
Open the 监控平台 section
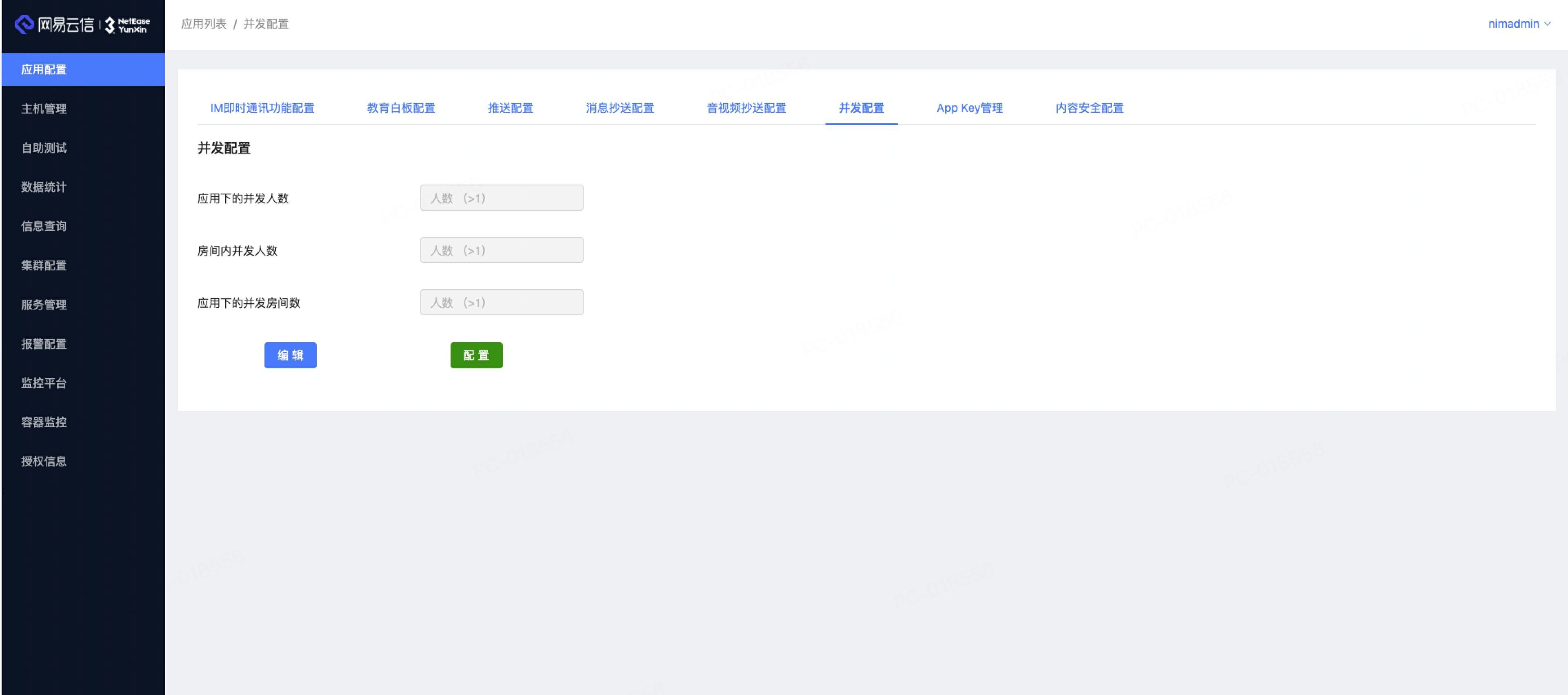(43, 383)
